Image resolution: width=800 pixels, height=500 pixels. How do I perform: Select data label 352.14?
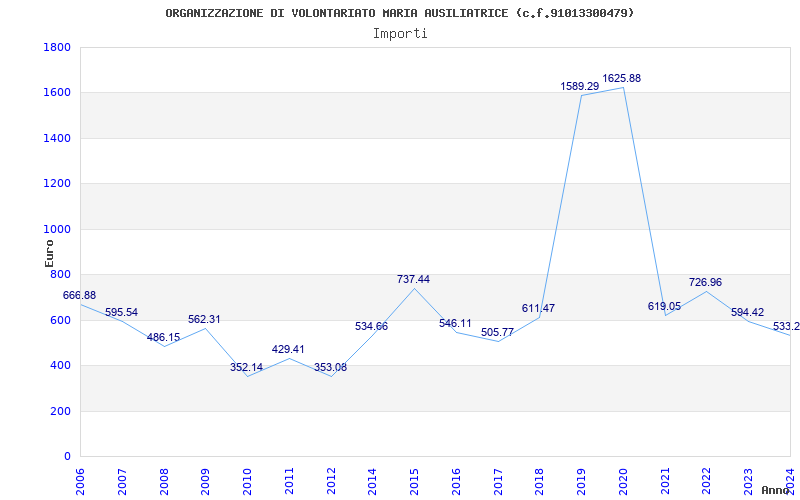click(246, 367)
